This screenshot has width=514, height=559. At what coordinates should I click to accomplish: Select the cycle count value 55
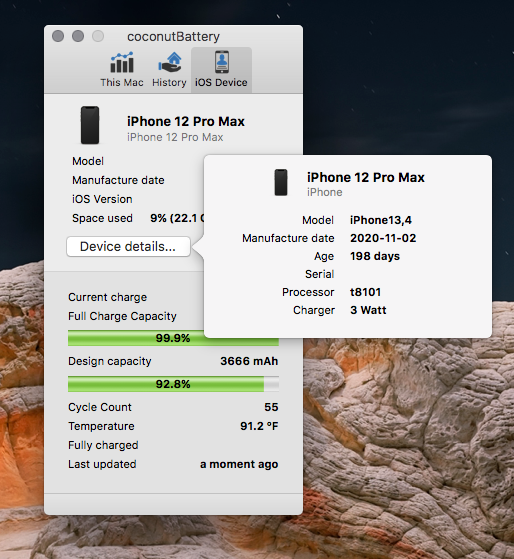tap(271, 407)
